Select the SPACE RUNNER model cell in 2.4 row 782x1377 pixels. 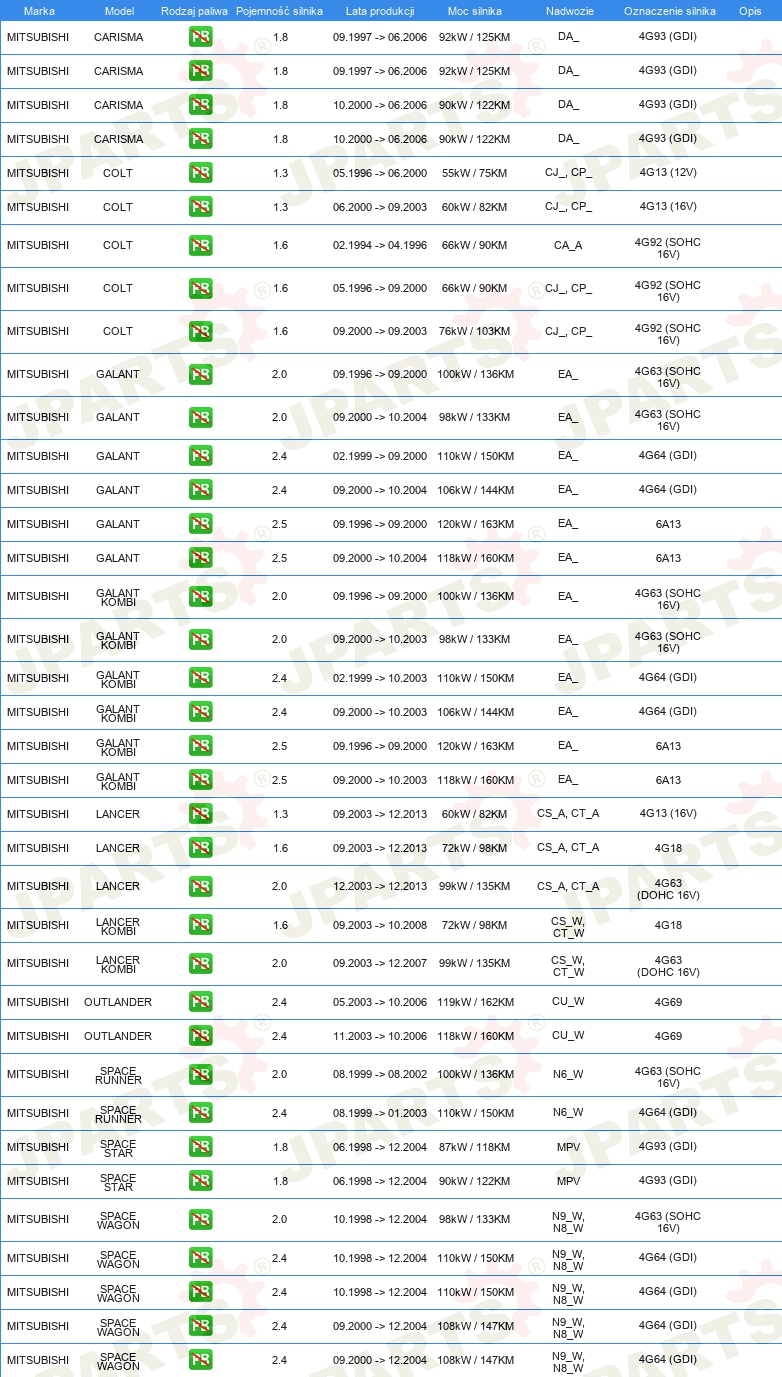click(118, 1114)
